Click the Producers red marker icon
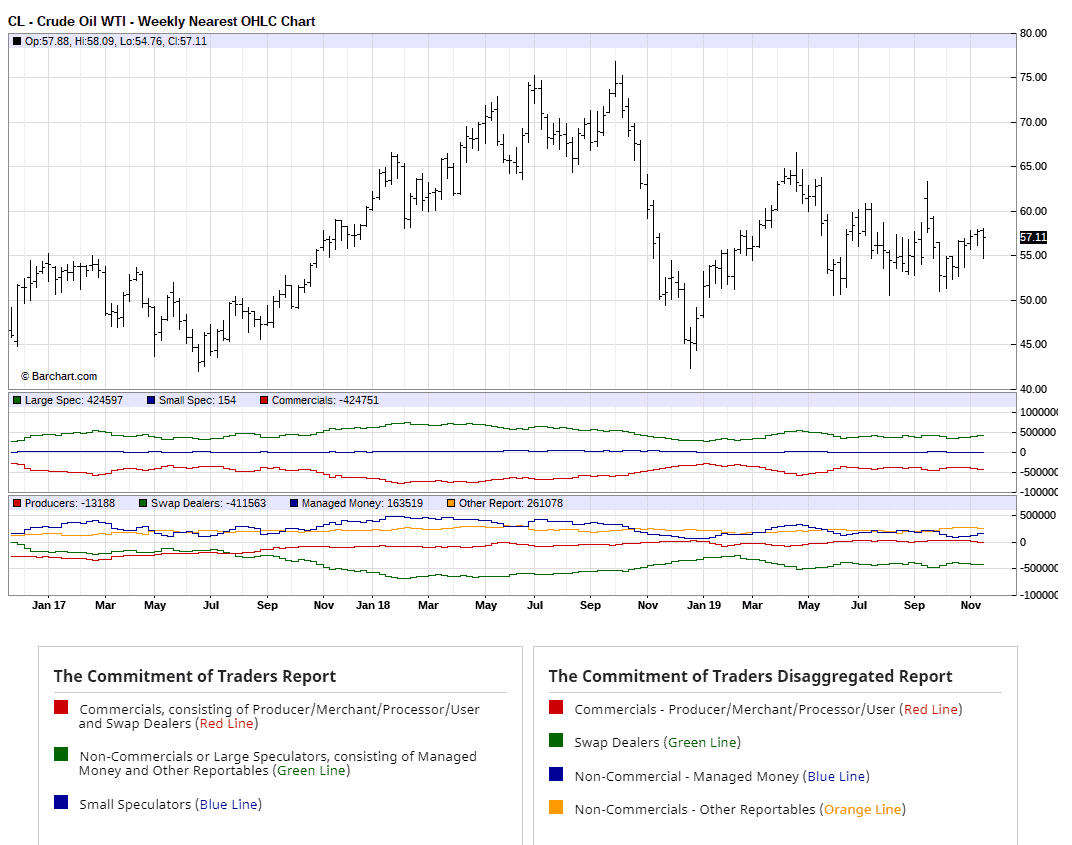Viewport: 1072px width, 845px height. 17,503
